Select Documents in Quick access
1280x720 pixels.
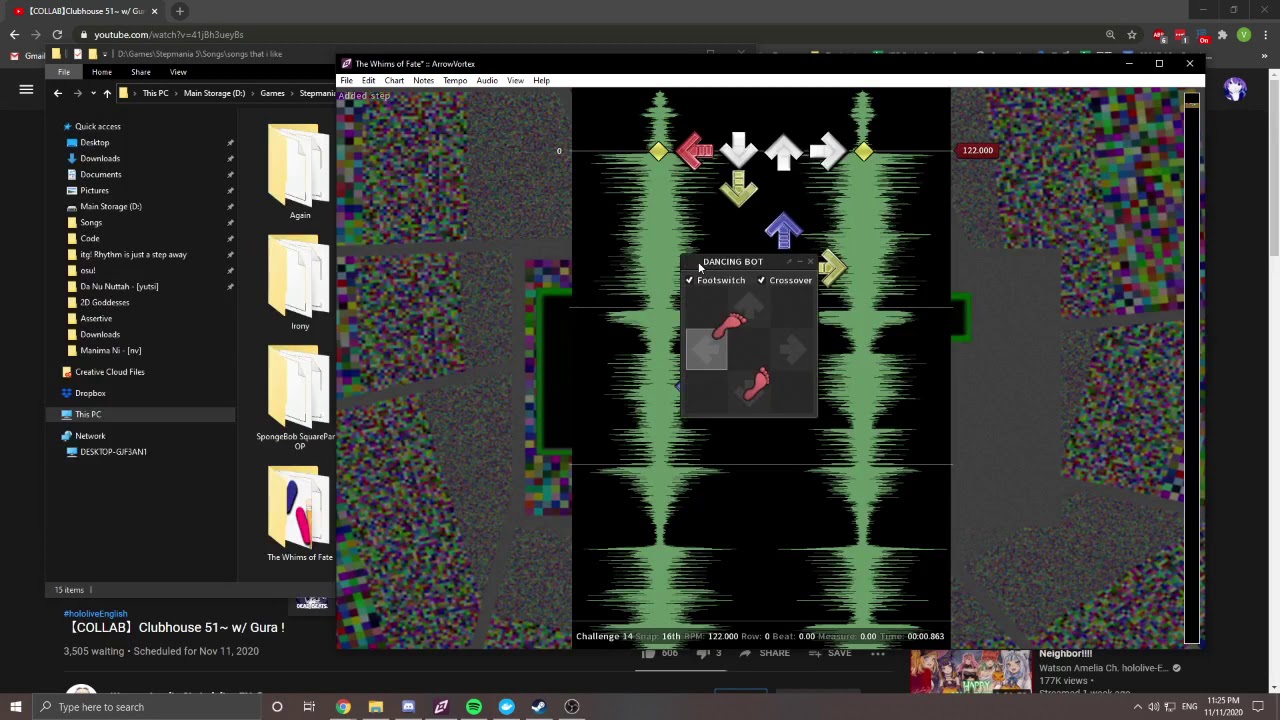click(x=100, y=175)
